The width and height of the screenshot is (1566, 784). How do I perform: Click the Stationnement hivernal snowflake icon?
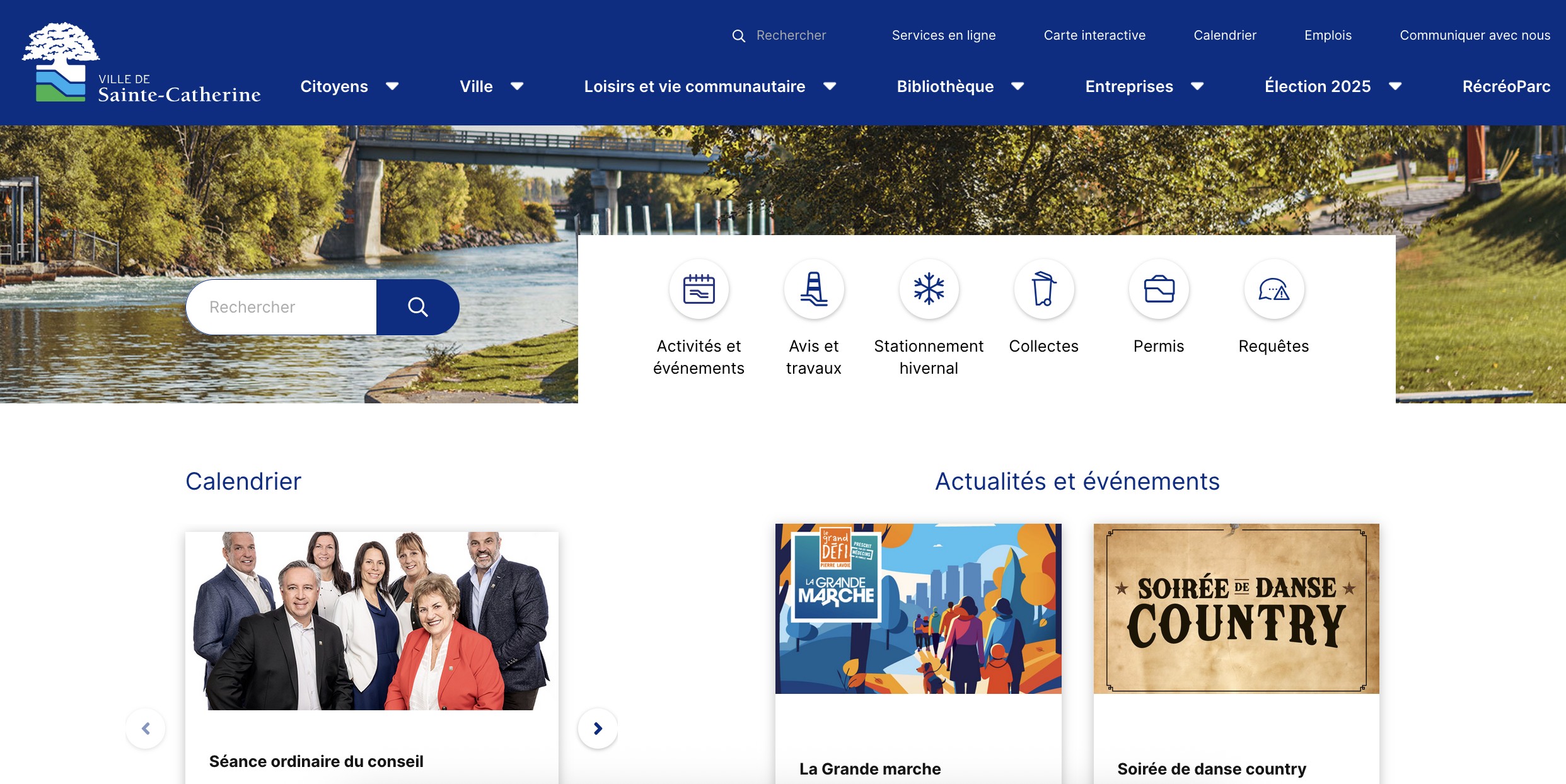929,290
